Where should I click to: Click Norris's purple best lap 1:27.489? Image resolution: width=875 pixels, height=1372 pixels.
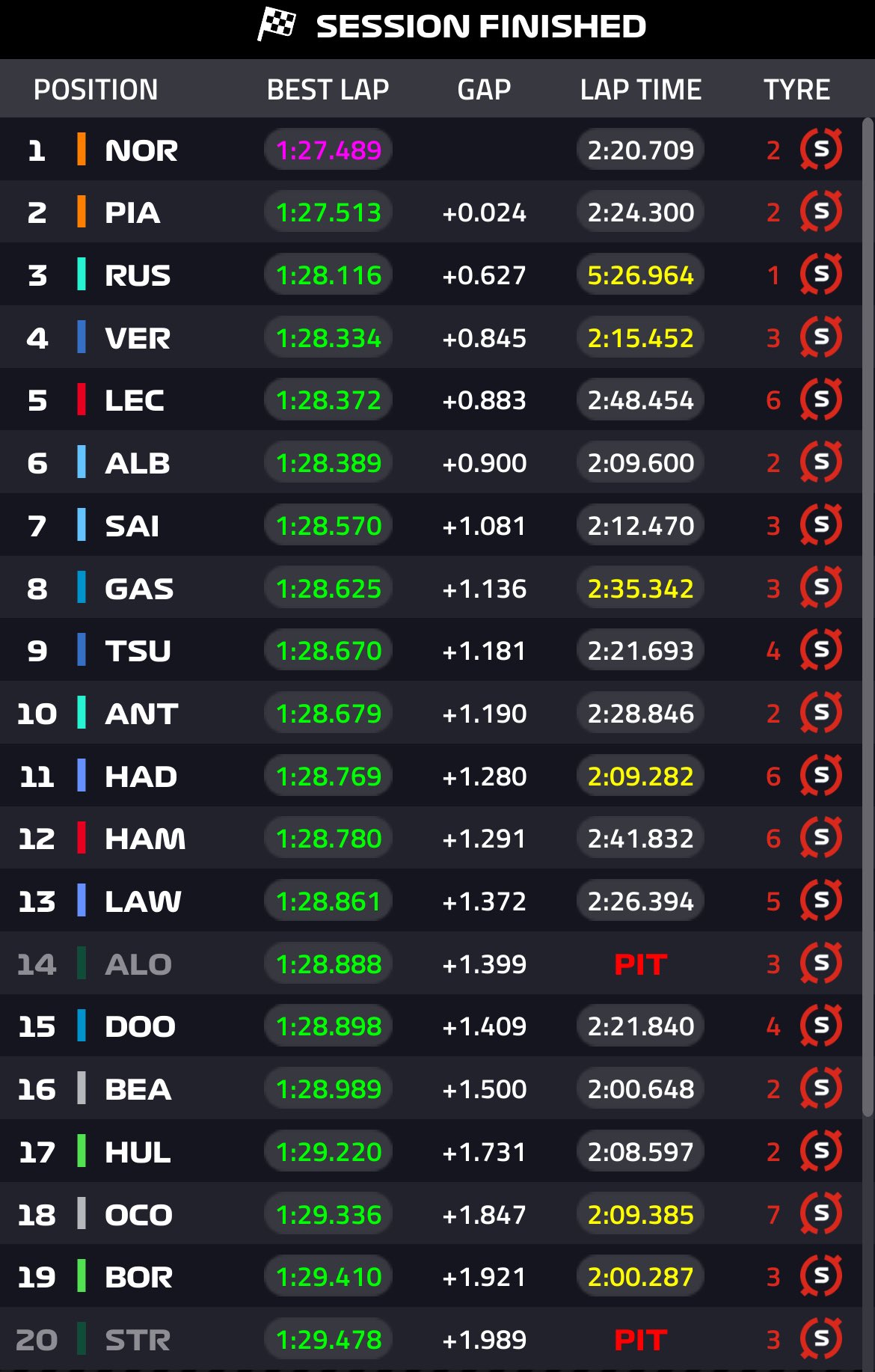click(x=328, y=150)
